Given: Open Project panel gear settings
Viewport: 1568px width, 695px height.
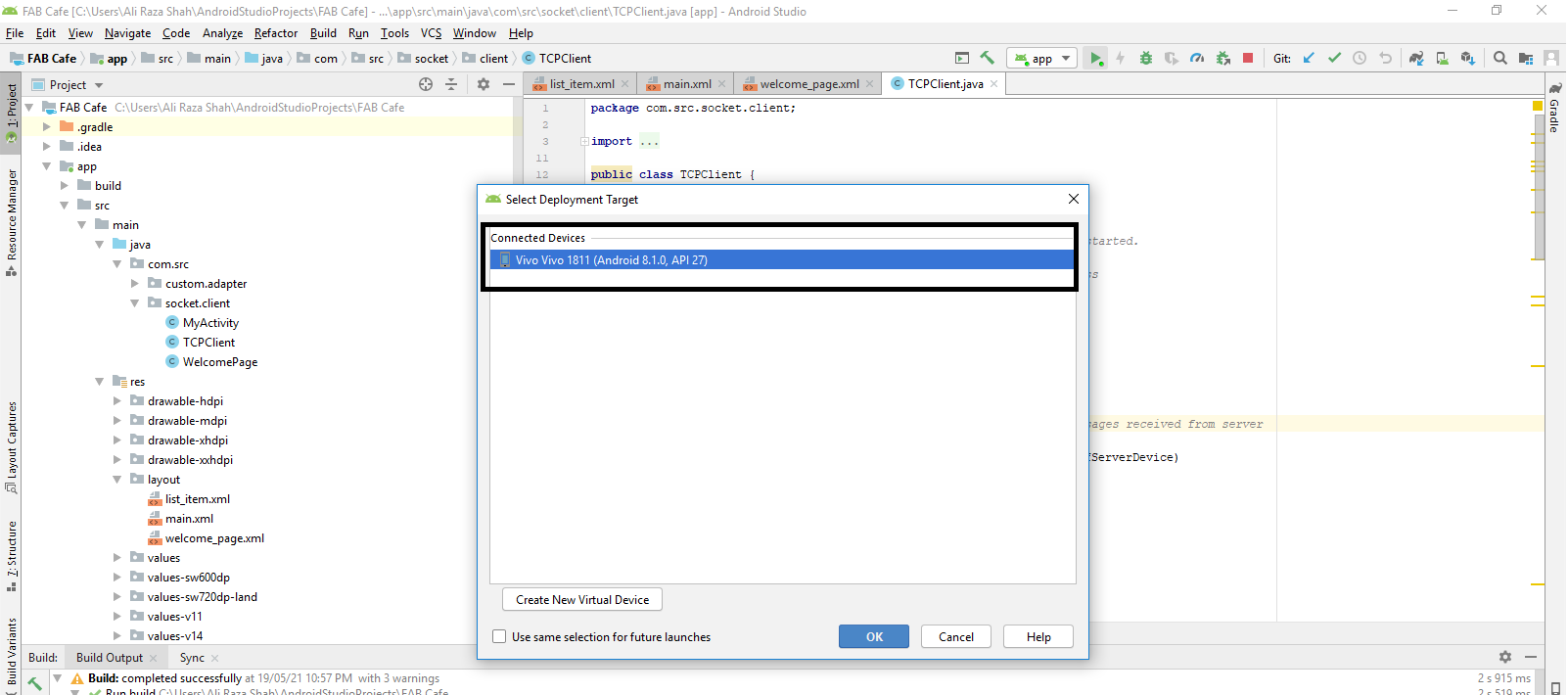Looking at the screenshot, I should click(484, 84).
